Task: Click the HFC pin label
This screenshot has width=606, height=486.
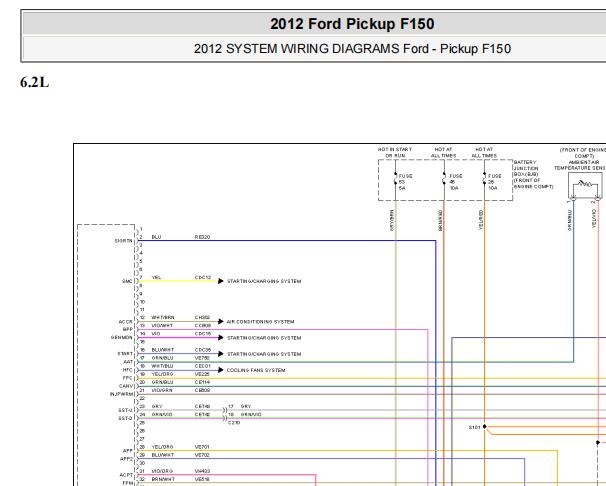Action: point(128,370)
